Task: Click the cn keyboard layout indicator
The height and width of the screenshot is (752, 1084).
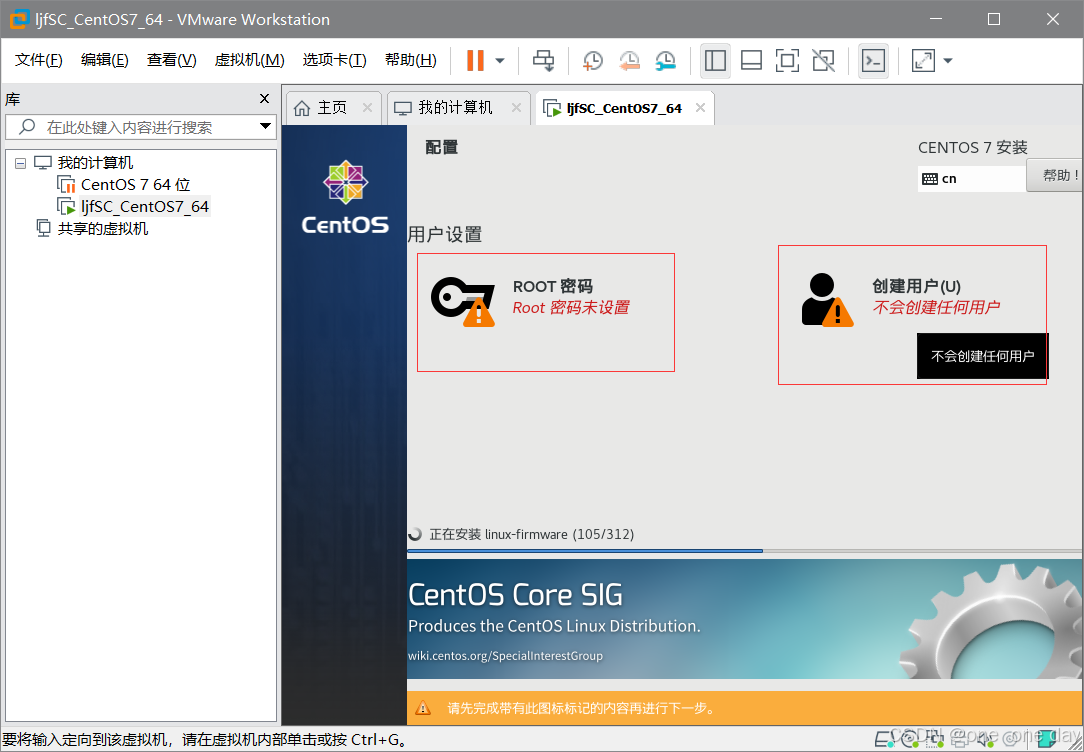Action: pos(971,178)
